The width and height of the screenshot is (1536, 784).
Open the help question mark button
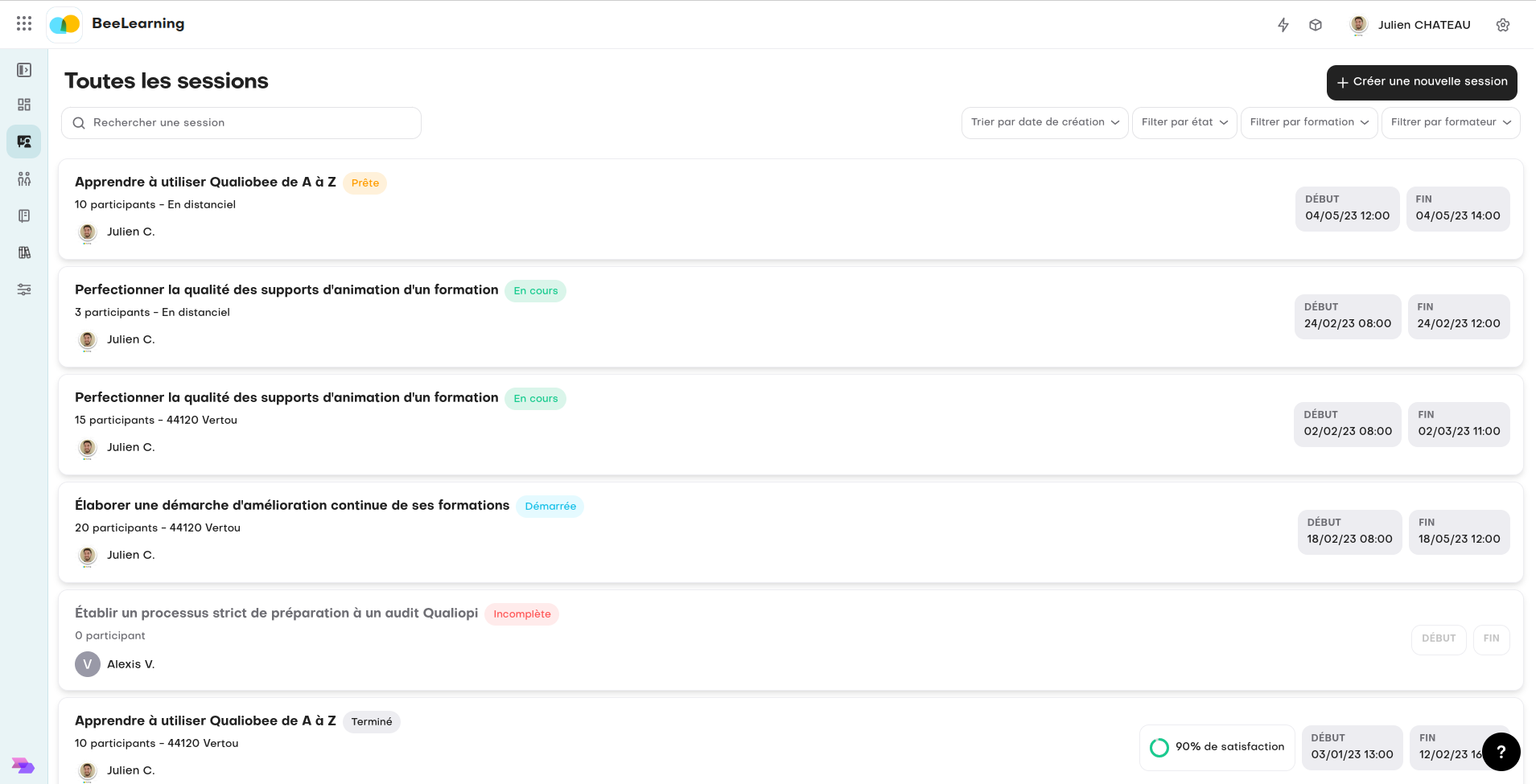(1501, 752)
